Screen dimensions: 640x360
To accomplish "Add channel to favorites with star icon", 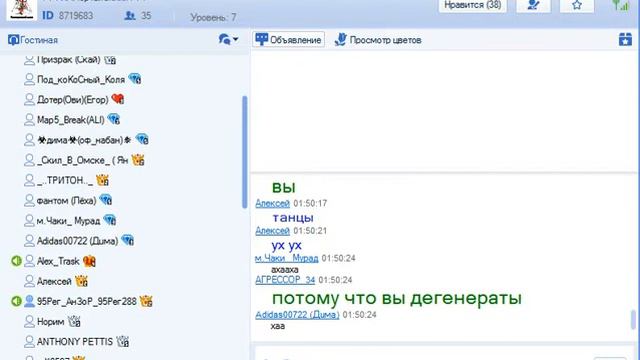I will pyautogui.click(x=576, y=5).
